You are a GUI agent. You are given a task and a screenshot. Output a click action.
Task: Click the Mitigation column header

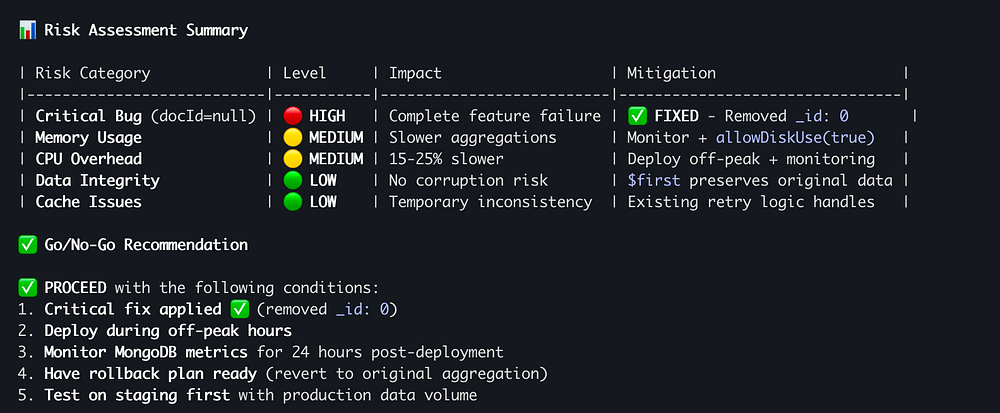[x=671, y=73]
